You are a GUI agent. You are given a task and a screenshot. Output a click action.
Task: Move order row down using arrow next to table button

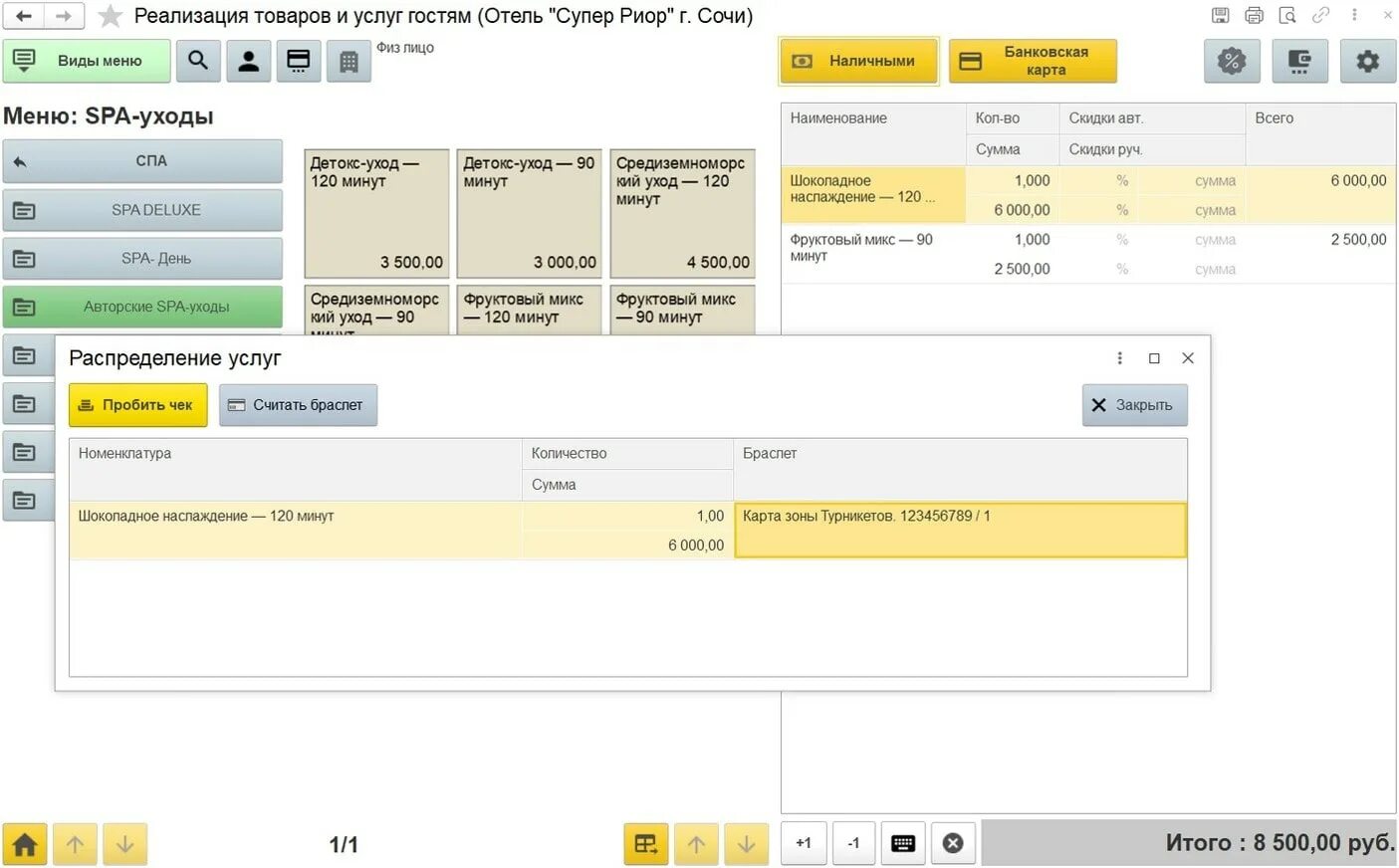point(746,844)
